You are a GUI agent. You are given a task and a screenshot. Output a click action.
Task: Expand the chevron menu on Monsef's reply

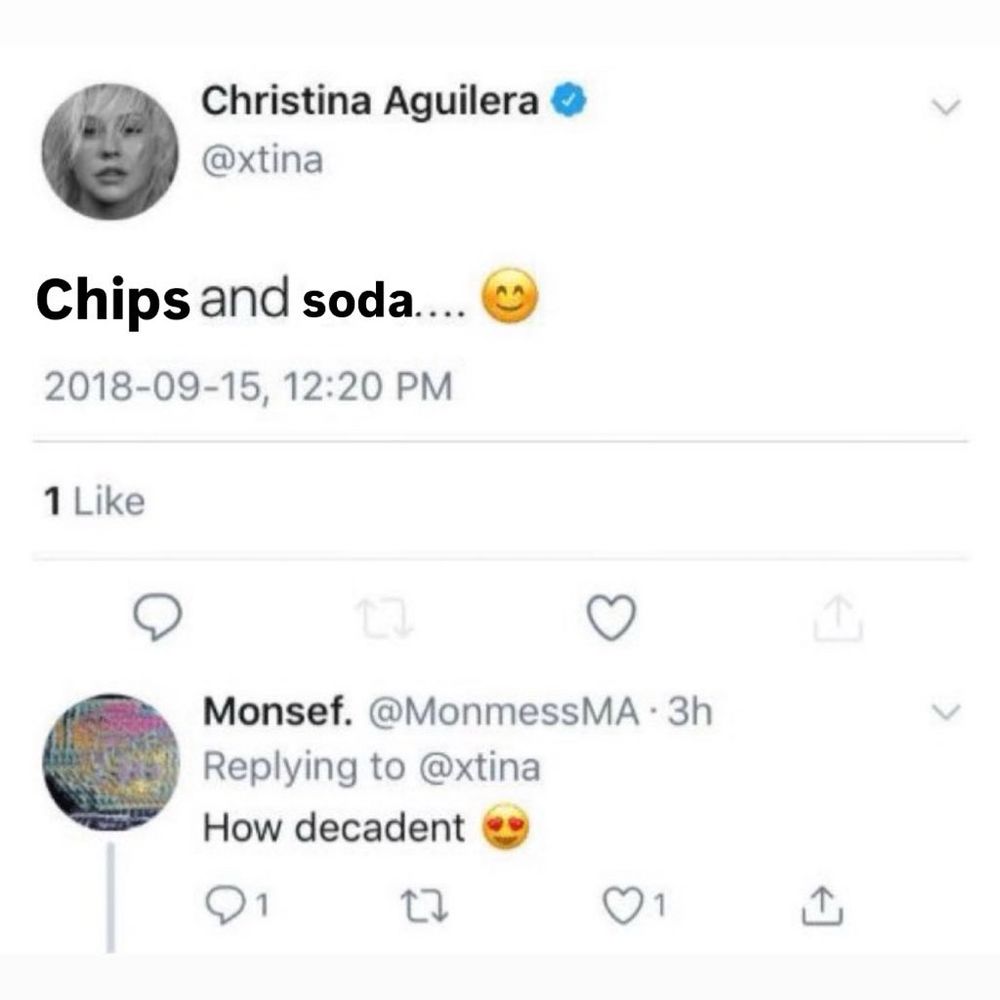pyautogui.click(x=945, y=711)
